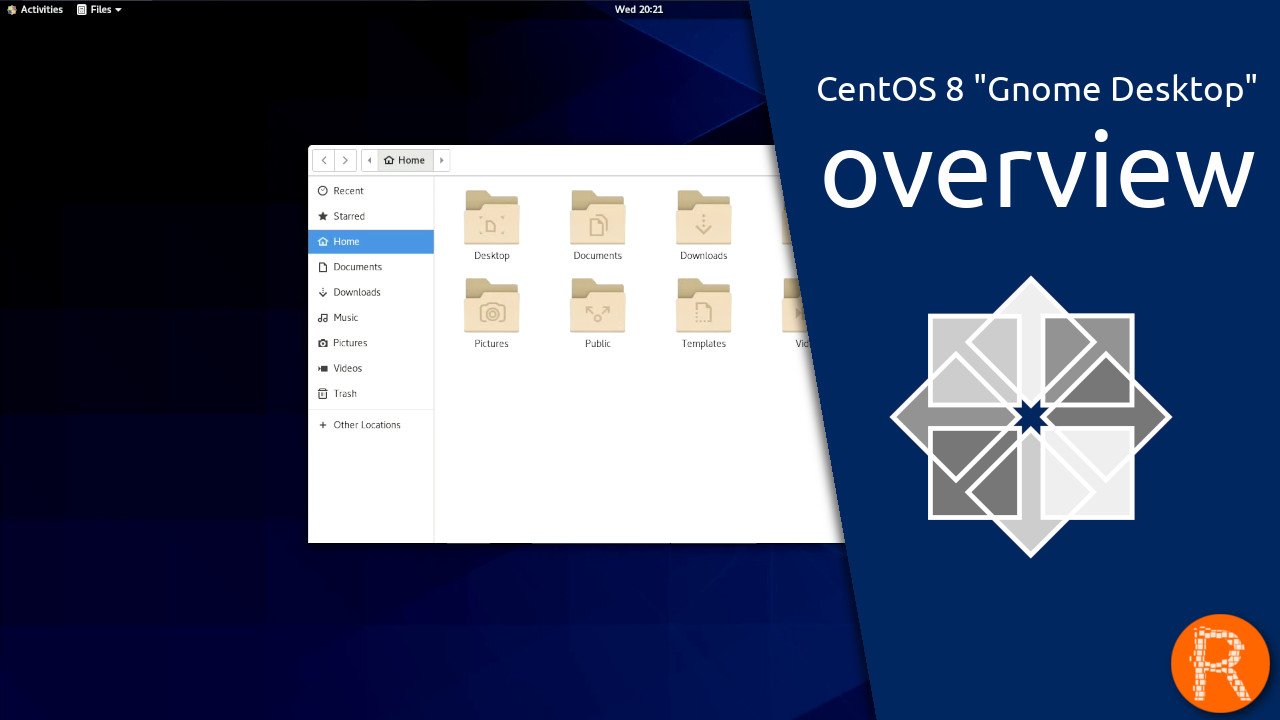This screenshot has height=720, width=1280.
Task: Open Recent in the sidebar
Action: click(371, 191)
